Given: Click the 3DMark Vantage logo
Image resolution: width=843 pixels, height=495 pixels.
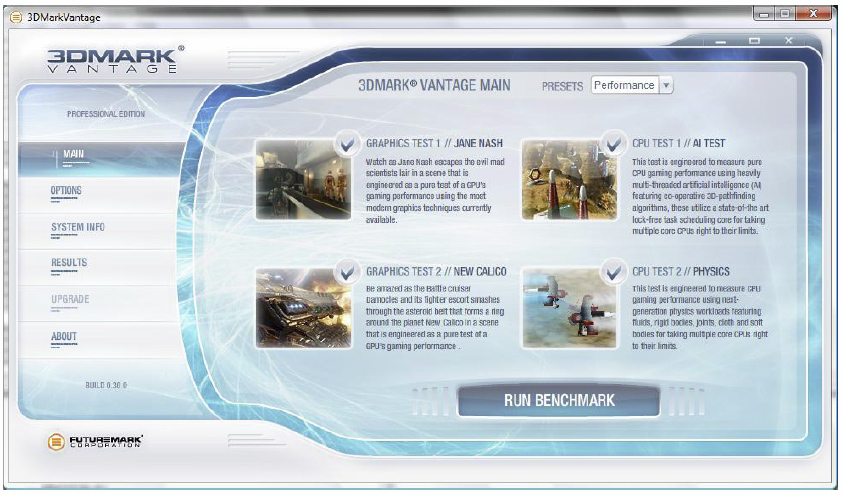Looking at the screenshot, I should pyautogui.click(x=115, y=59).
